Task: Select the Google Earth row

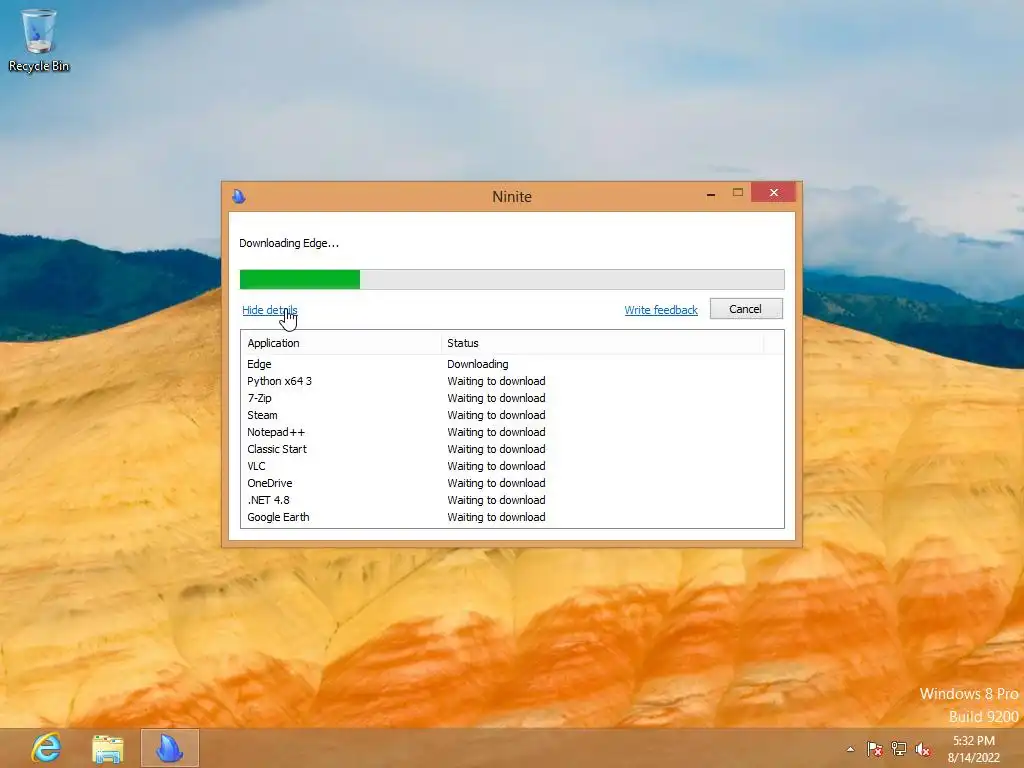Action: [x=512, y=517]
